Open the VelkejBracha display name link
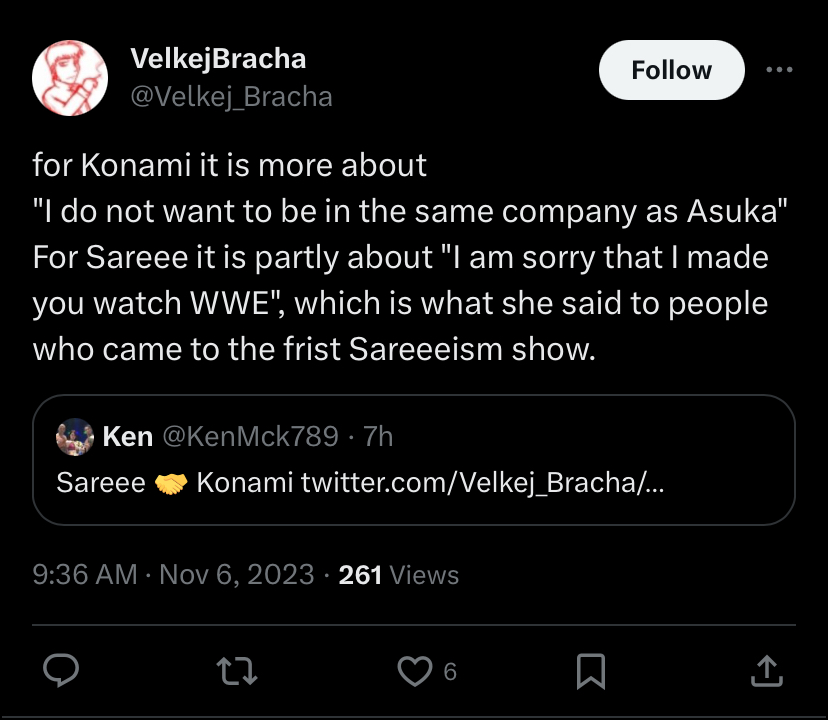The height and width of the screenshot is (720, 828). click(x=218, y=59)
